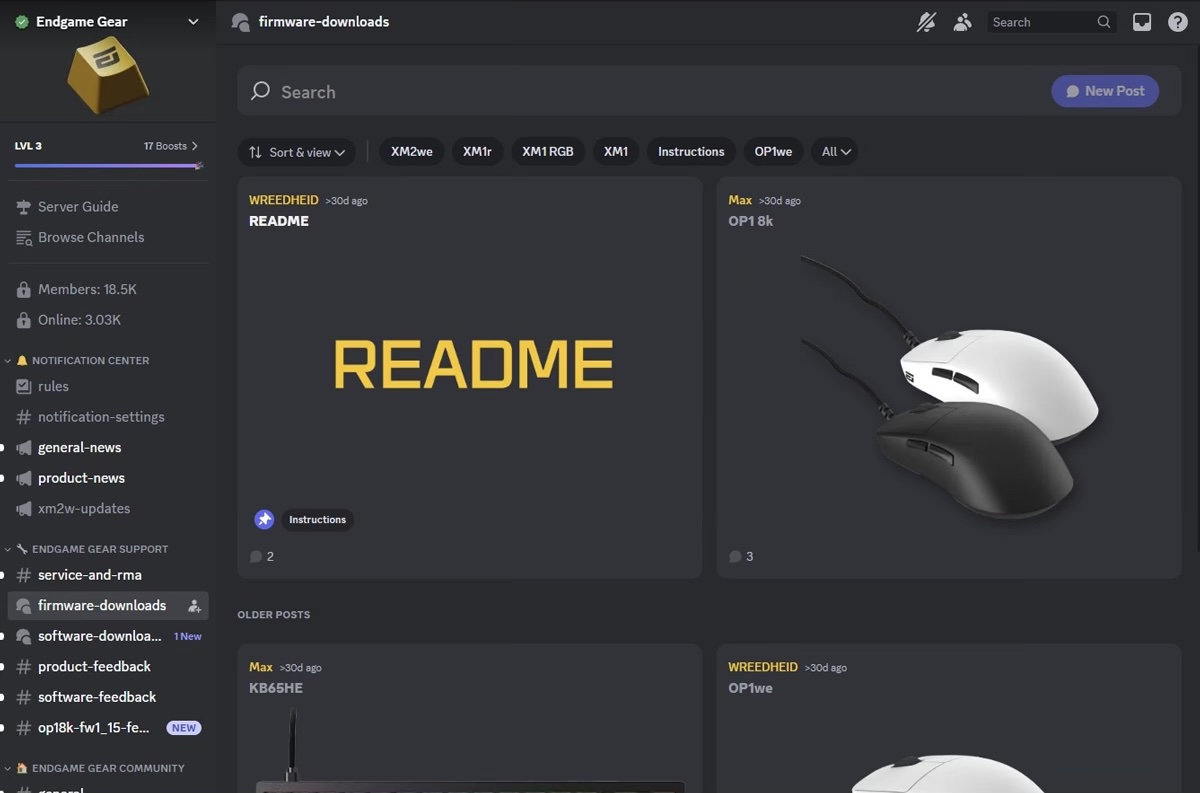Click the sort arrows icon in Sort & view
This screenshot has width=1200, height=793.
[255, 152]
